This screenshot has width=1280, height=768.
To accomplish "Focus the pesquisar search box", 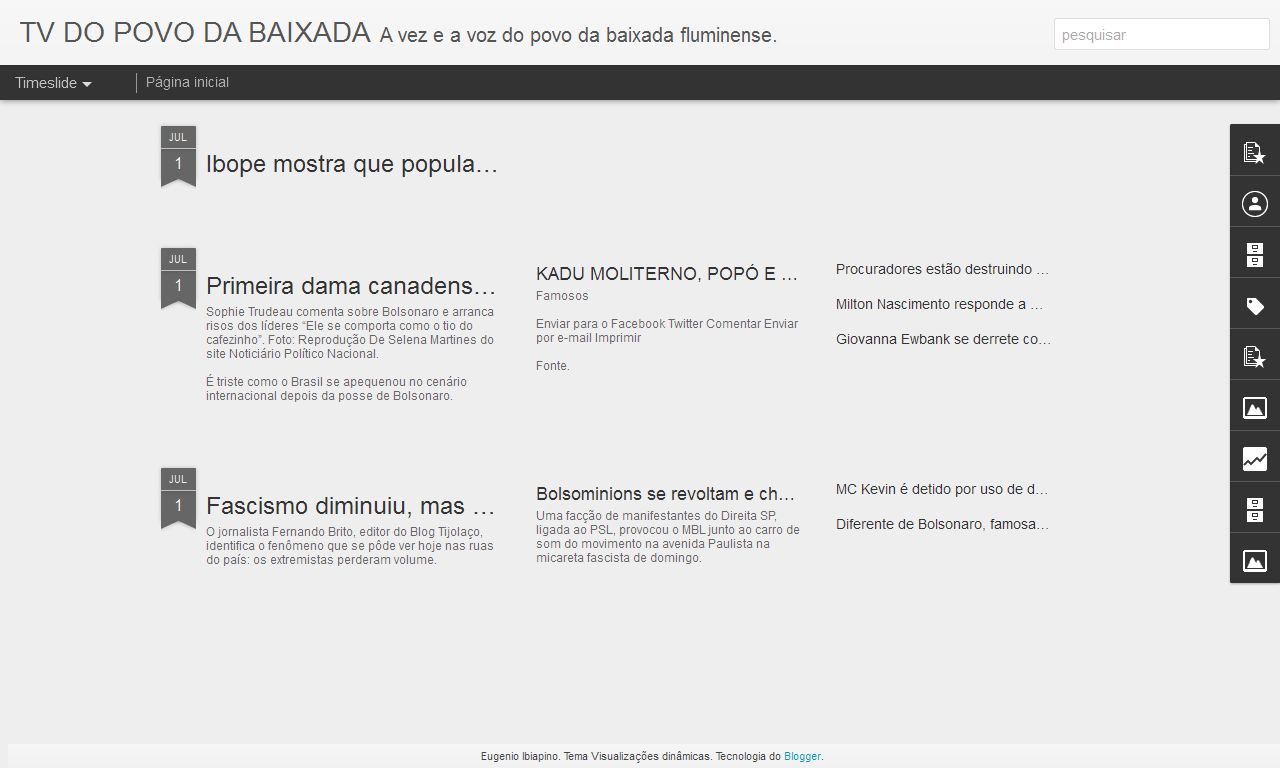I will click(1160, 35).
